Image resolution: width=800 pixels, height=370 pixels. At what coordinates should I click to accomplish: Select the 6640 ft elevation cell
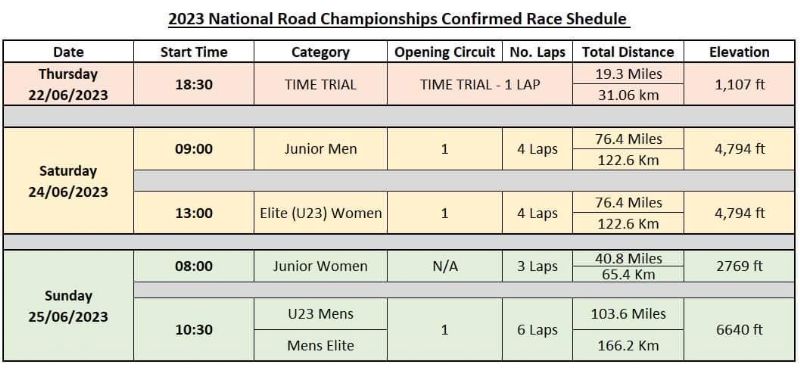pyautogui.click(x=739, y=330)
